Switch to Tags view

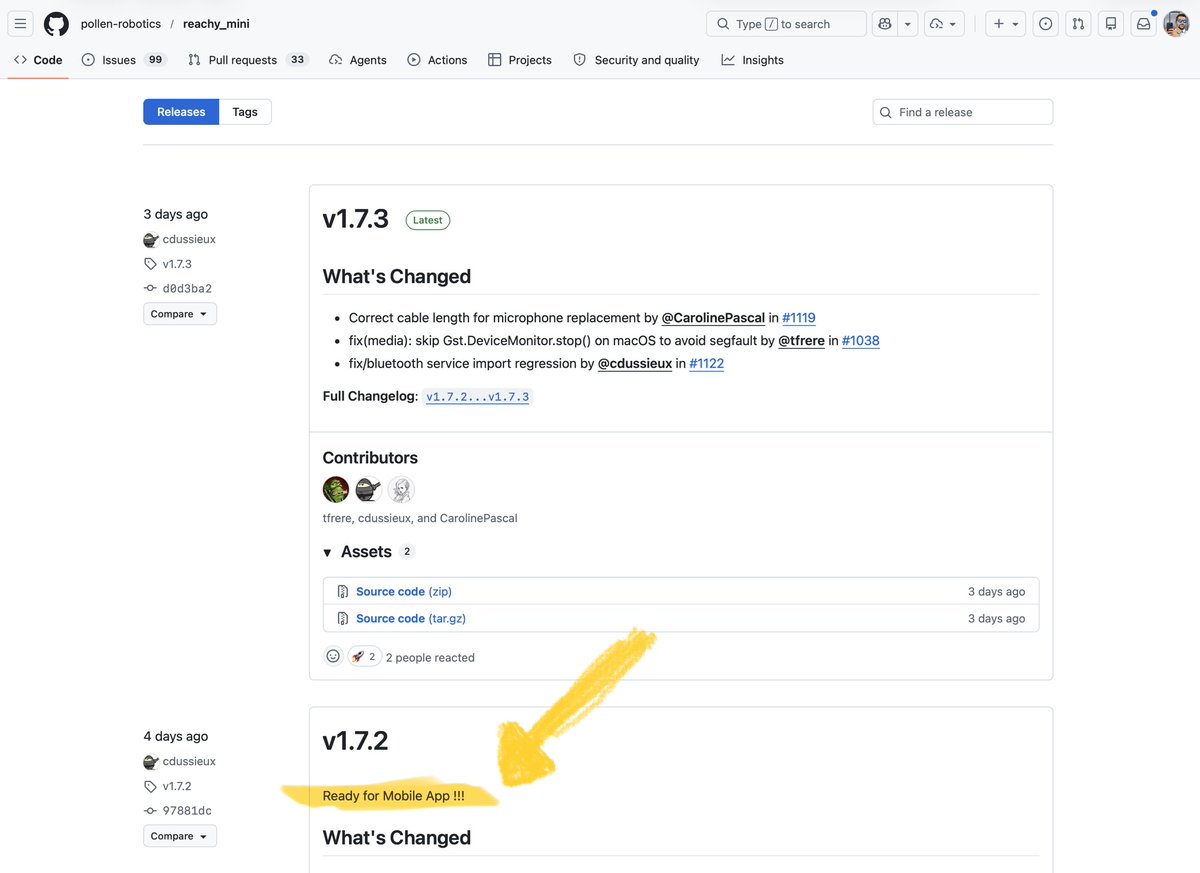245,112
